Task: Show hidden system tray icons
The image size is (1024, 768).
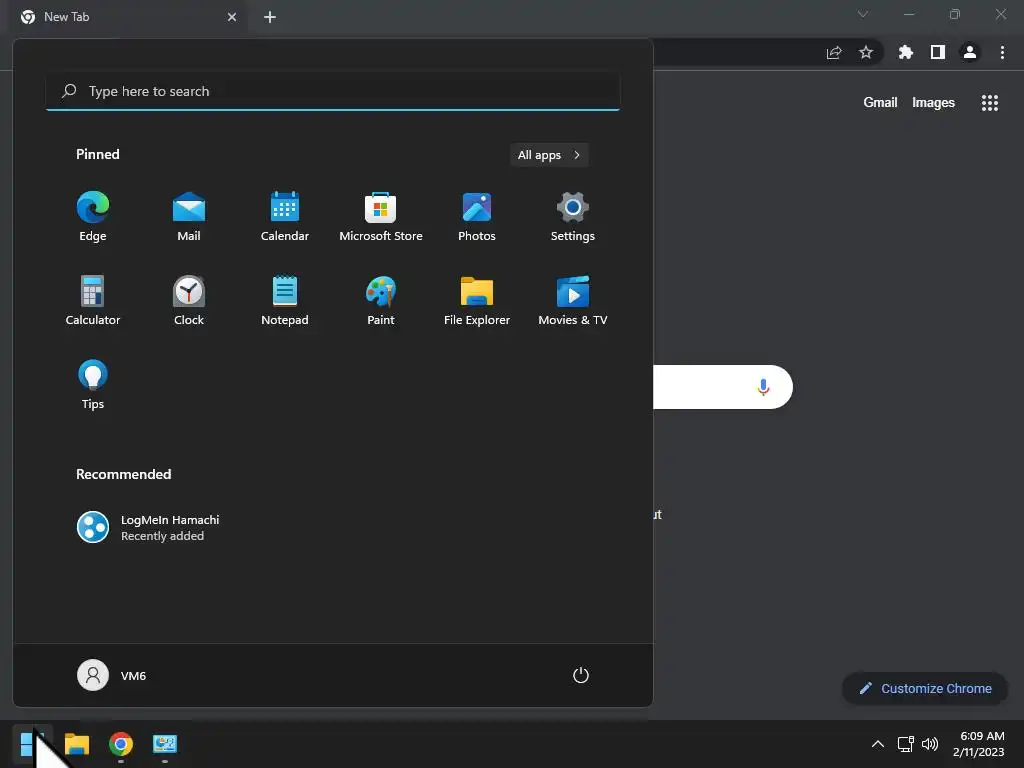Action: tap(878, 744)
